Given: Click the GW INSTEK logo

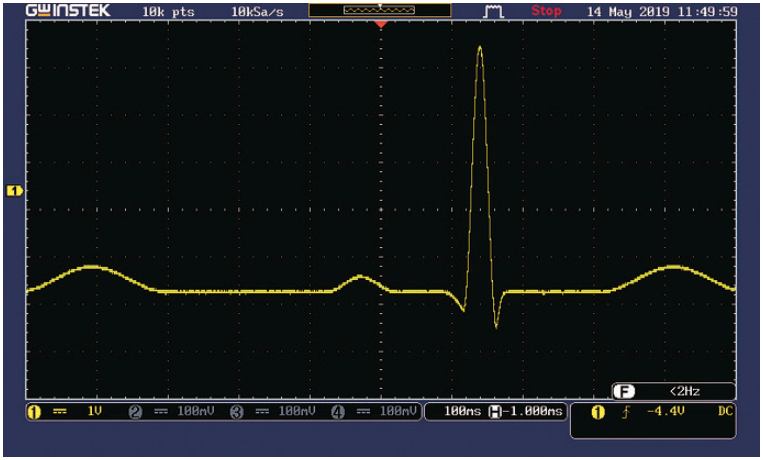Looking at the screenshot, I should [68, 10].
